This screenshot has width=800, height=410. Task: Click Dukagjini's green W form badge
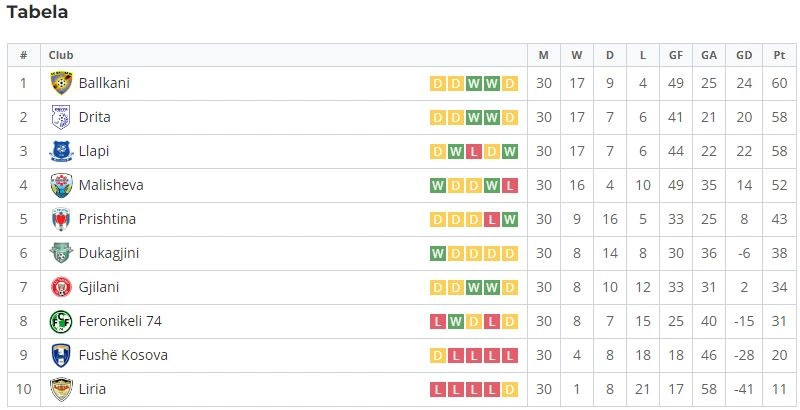(x=438, y=253)
